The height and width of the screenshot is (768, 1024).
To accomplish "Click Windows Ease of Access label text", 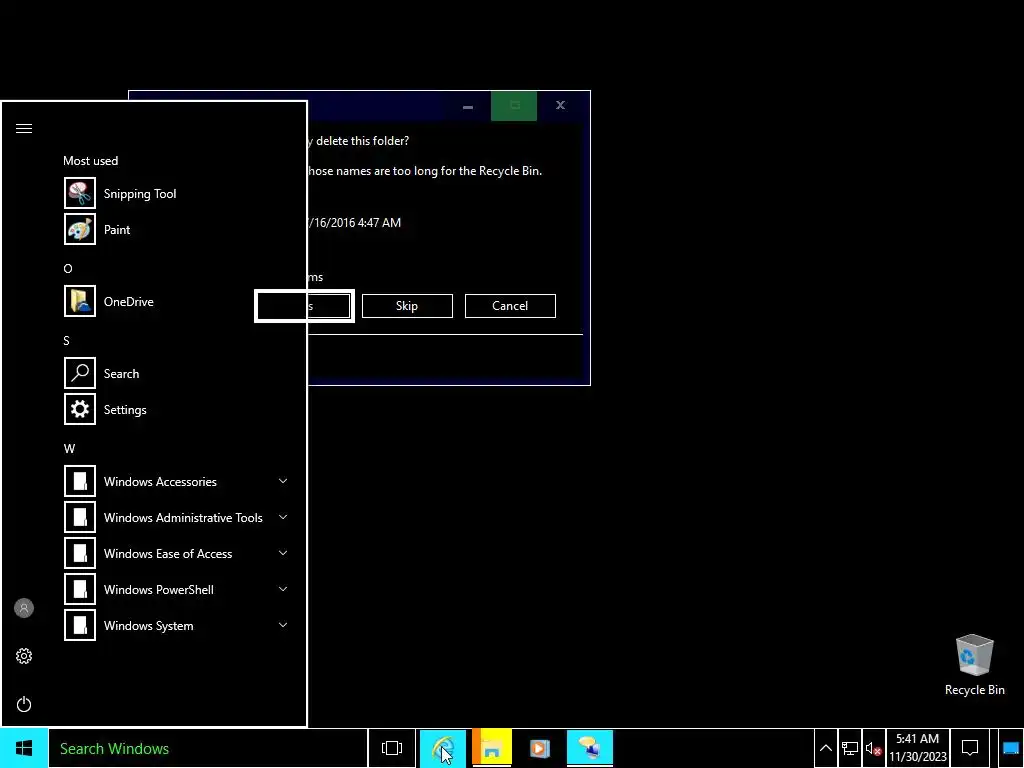I will [168, 553].
